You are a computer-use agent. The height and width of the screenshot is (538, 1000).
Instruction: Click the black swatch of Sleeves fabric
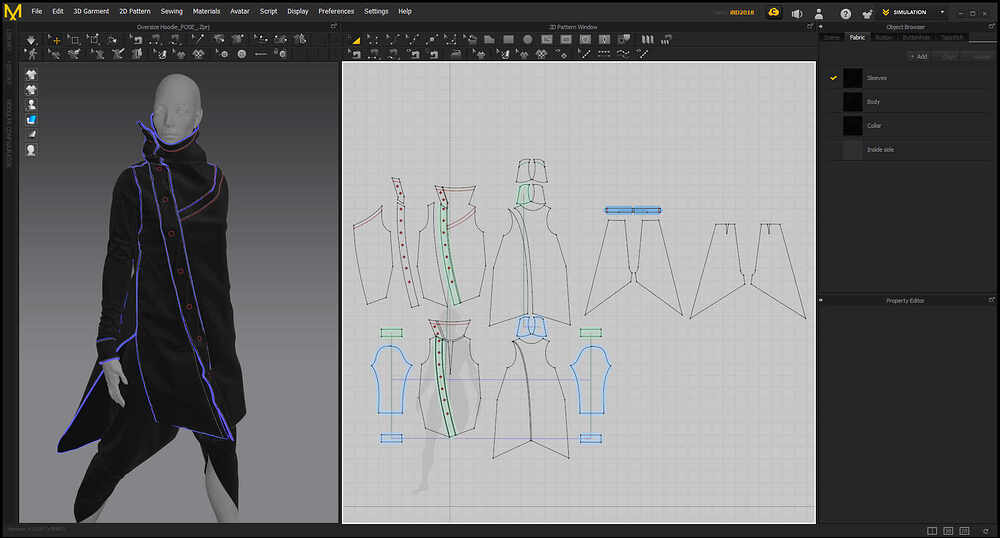tap(853, 78)
